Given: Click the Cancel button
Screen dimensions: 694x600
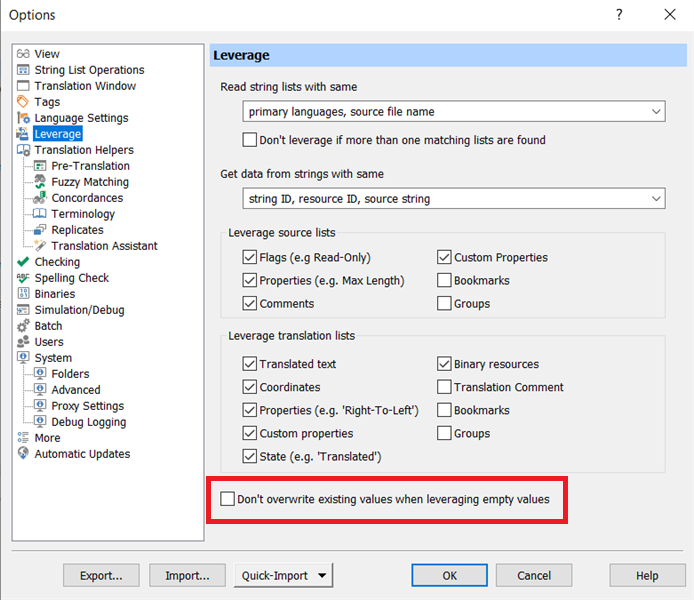Looking at the screenshot, I should 534,576.
